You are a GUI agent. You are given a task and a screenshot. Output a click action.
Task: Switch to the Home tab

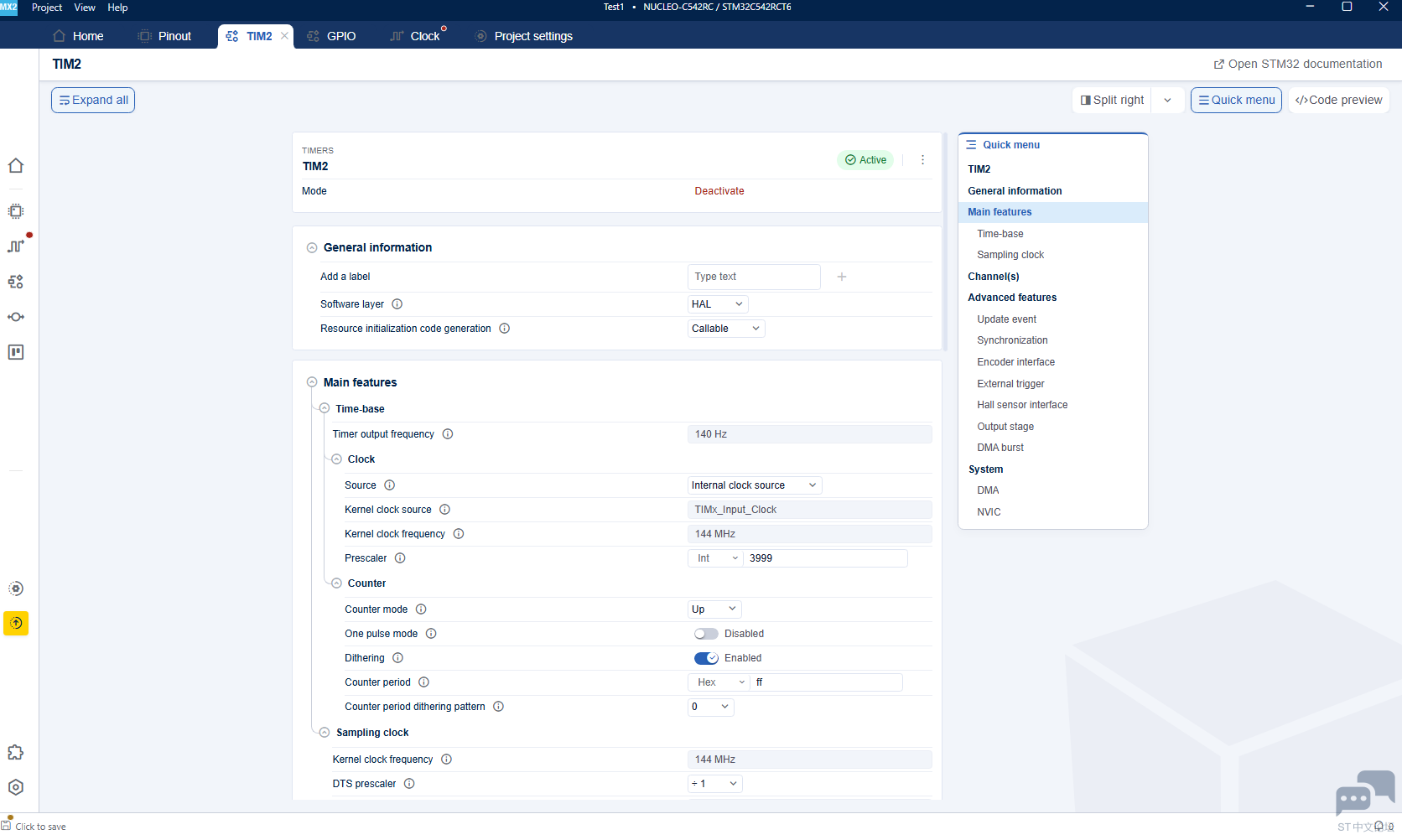[x=79, y=36]
